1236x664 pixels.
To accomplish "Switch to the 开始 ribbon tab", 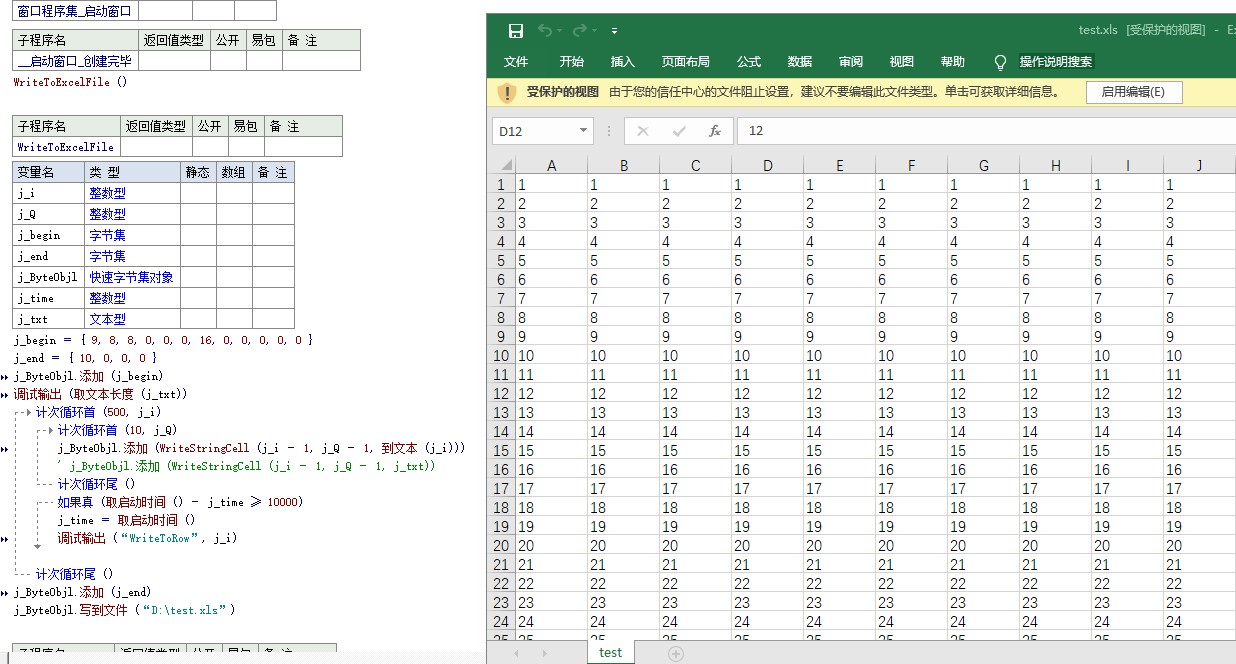I will 572,62.
